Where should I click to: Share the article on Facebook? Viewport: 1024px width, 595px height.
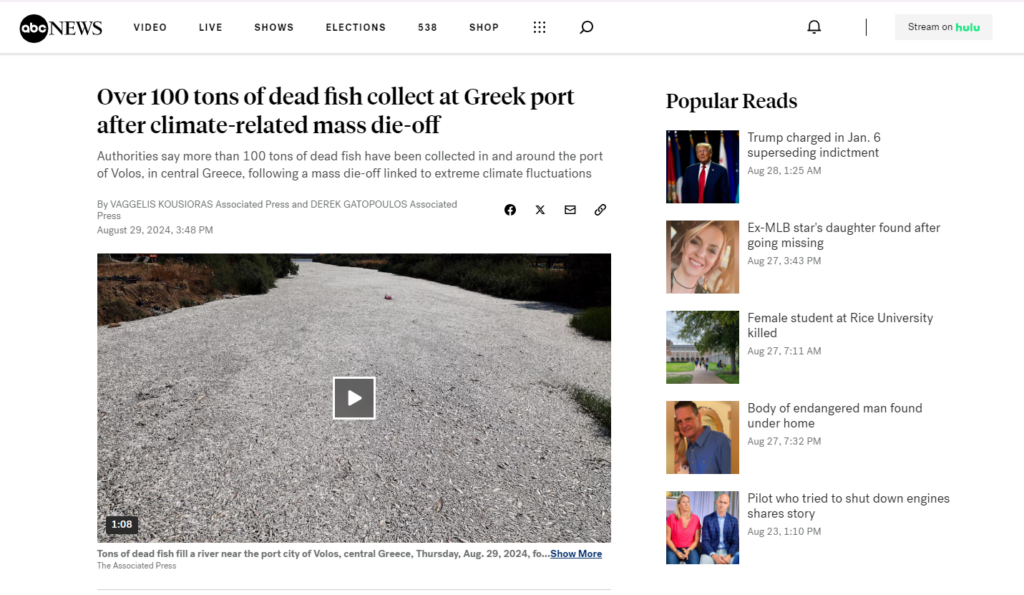pyautogui.click(x=510, y=210)
